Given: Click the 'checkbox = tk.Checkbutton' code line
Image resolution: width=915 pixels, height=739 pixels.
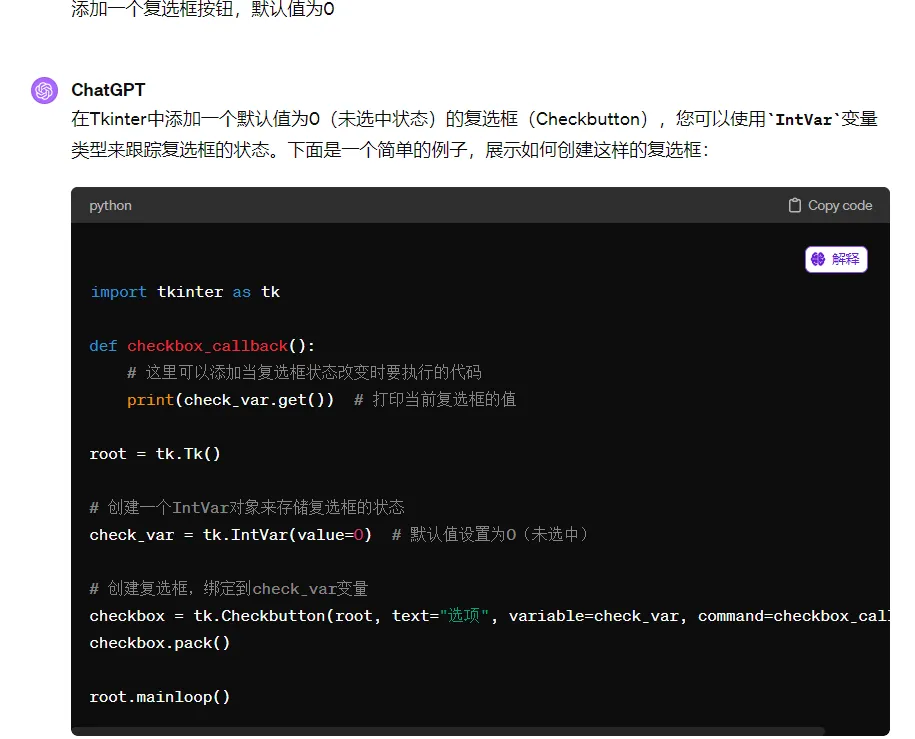Looking at the screenshot, I should click(x=489, y=616).
